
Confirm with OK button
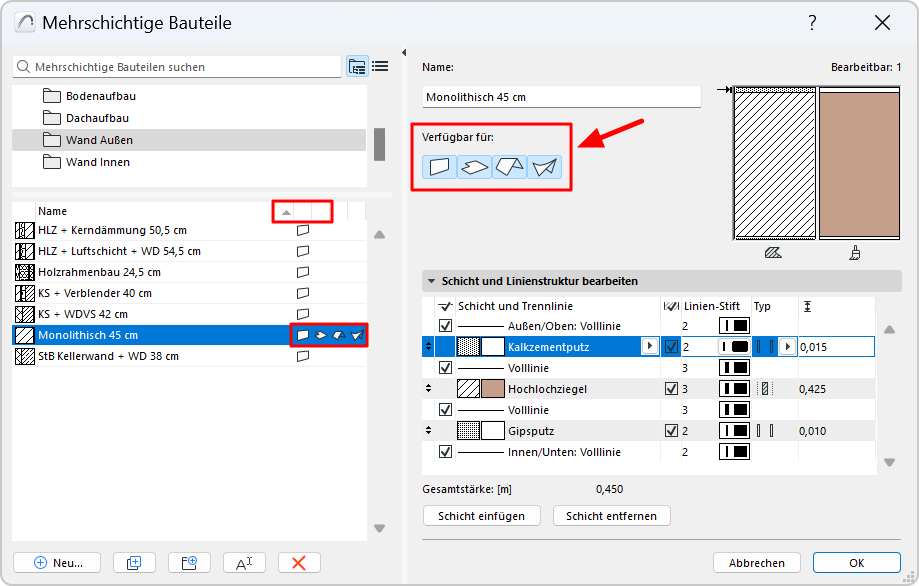(856, 563)
